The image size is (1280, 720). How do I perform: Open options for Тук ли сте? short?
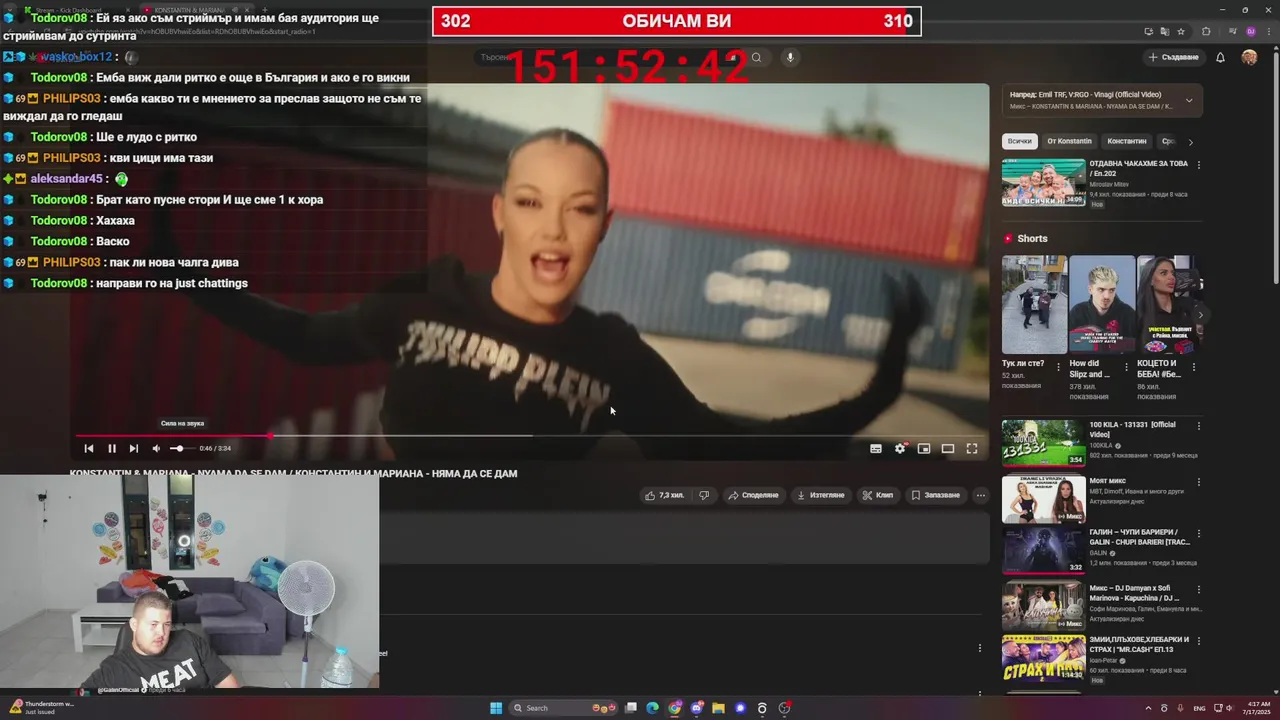1060,367
